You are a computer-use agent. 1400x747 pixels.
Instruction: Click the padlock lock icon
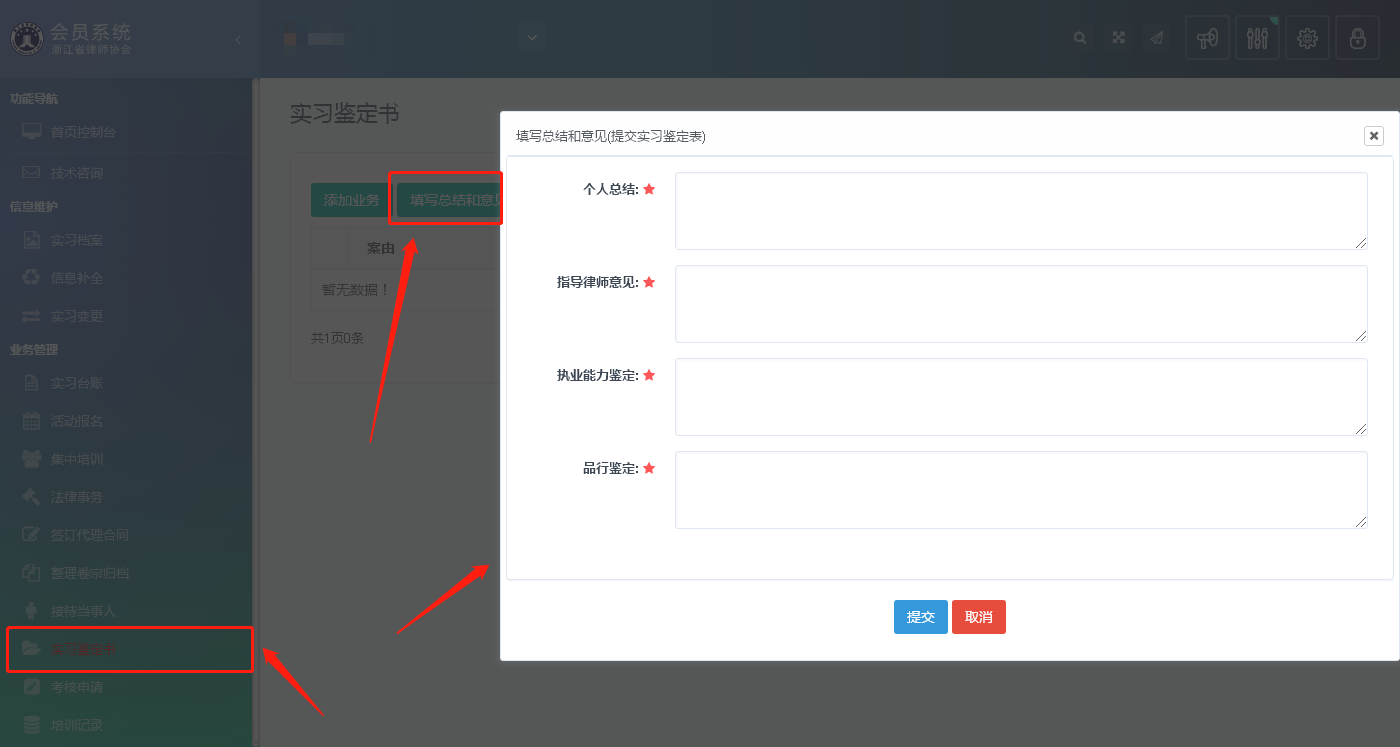[1357, 38]
